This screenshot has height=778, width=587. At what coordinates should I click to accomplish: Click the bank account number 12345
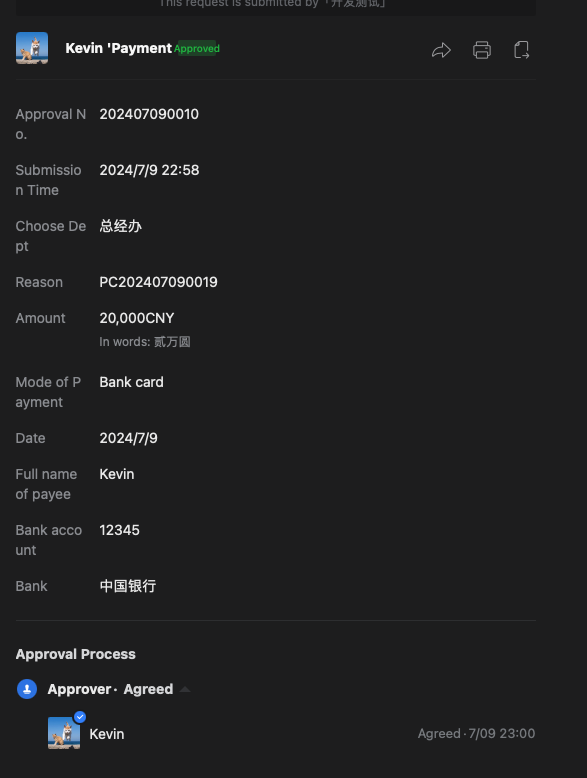[x=120, y=530]
